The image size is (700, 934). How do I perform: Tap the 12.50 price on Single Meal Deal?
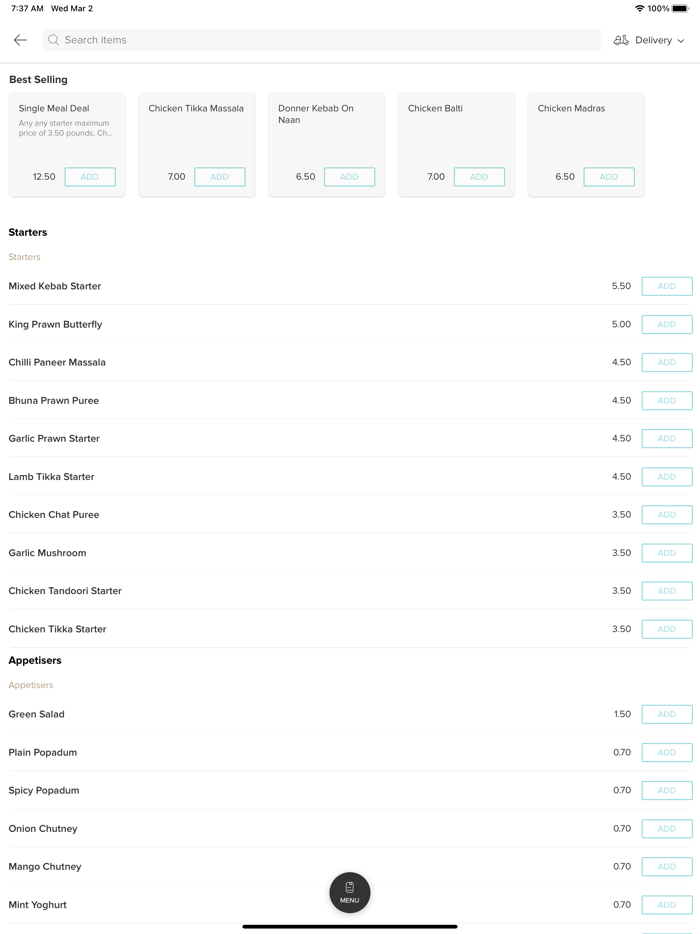[x=44, y=177]
